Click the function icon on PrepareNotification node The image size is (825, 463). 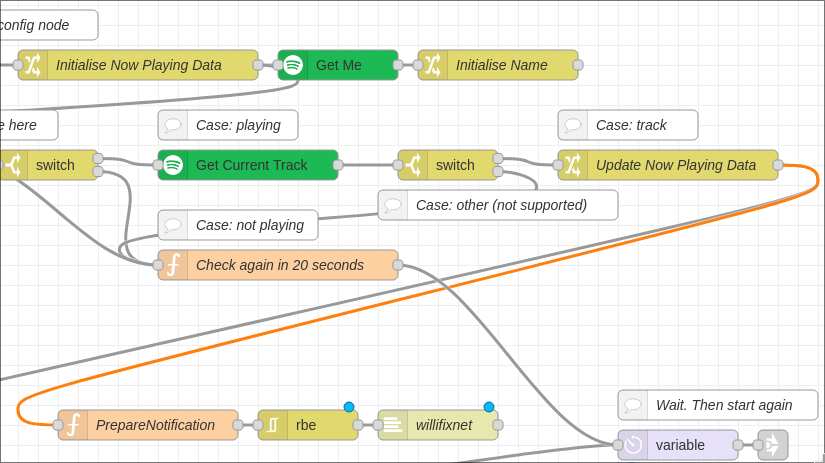click(73, 425)
